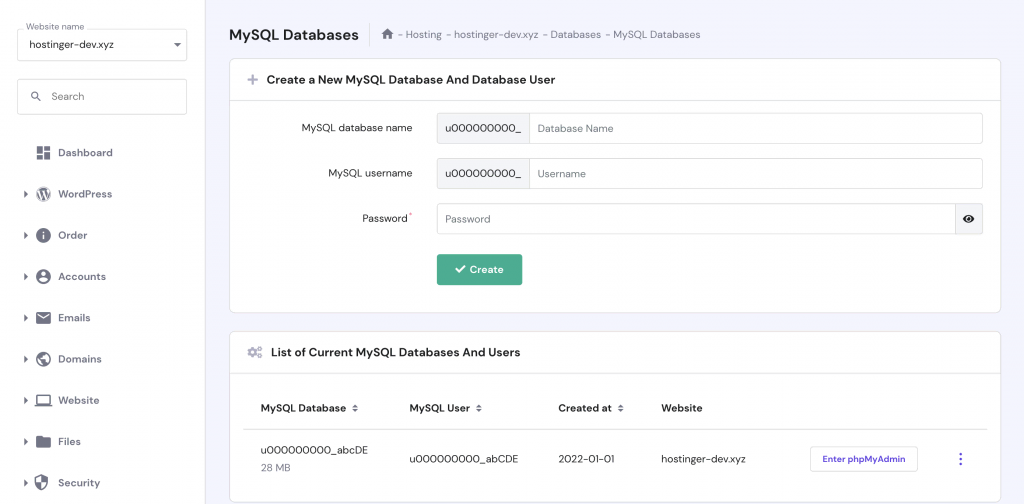This screenshot has width=1024, height=504.
Task: Click the Security shield icon
Action: click(42, 482)
